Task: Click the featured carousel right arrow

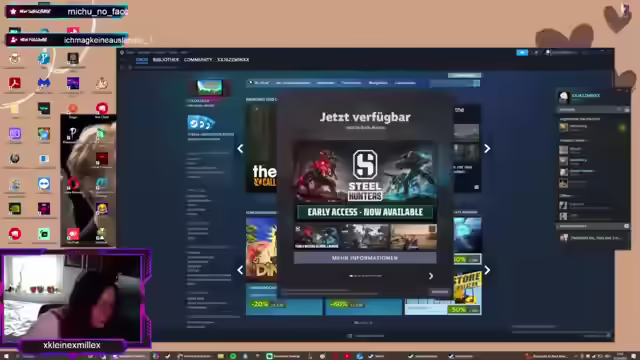Action: click(x=487, y=149)
